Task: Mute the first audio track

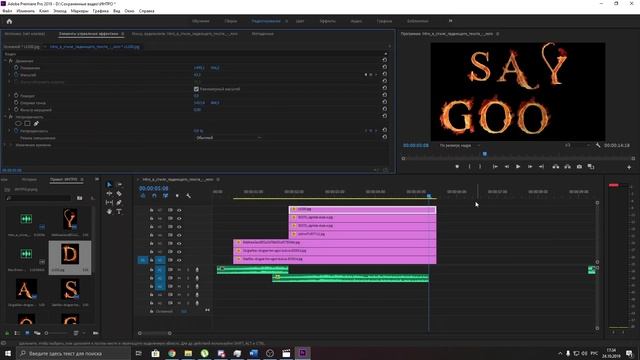Action: (x=179, y=270)
